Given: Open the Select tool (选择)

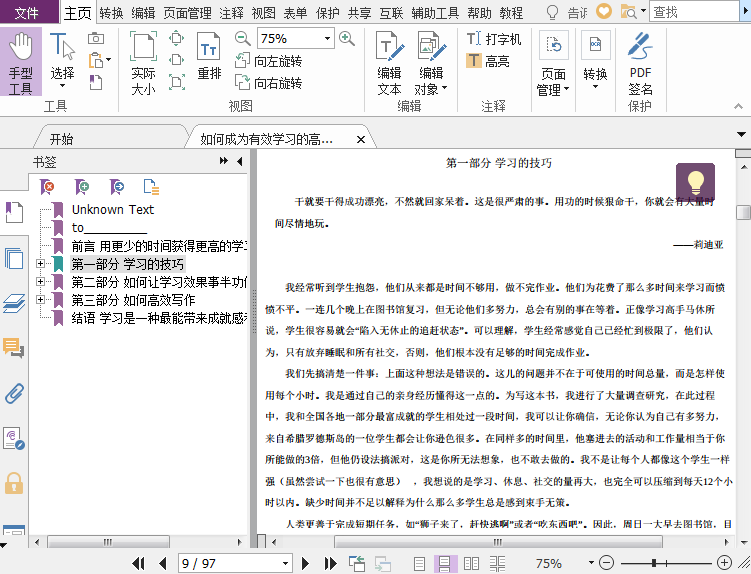Looking at the screenshot, I should pos(62,61).
